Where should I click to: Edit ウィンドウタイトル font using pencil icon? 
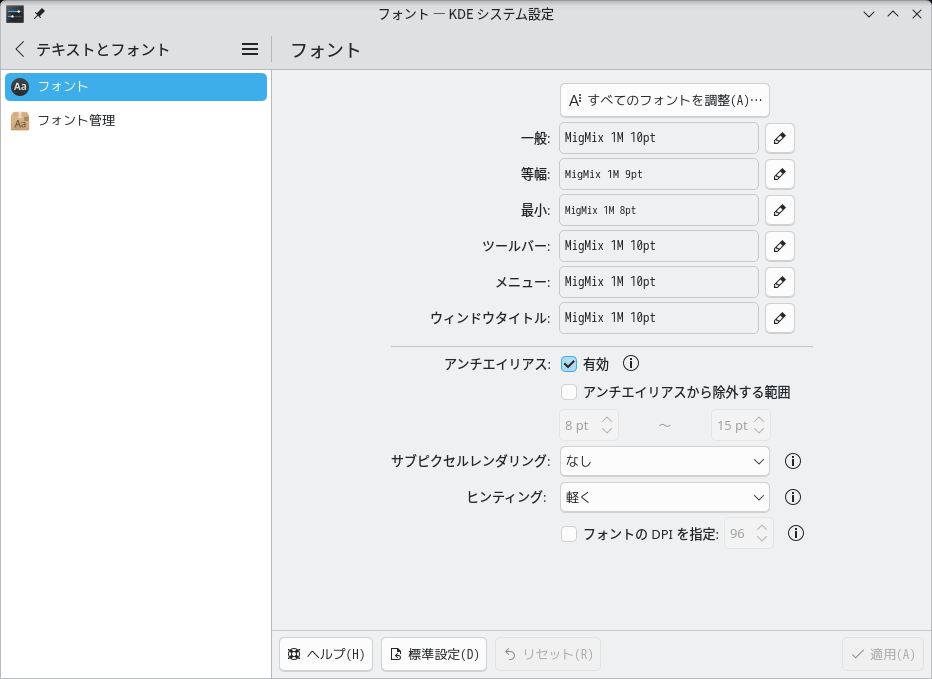[779, 318]
